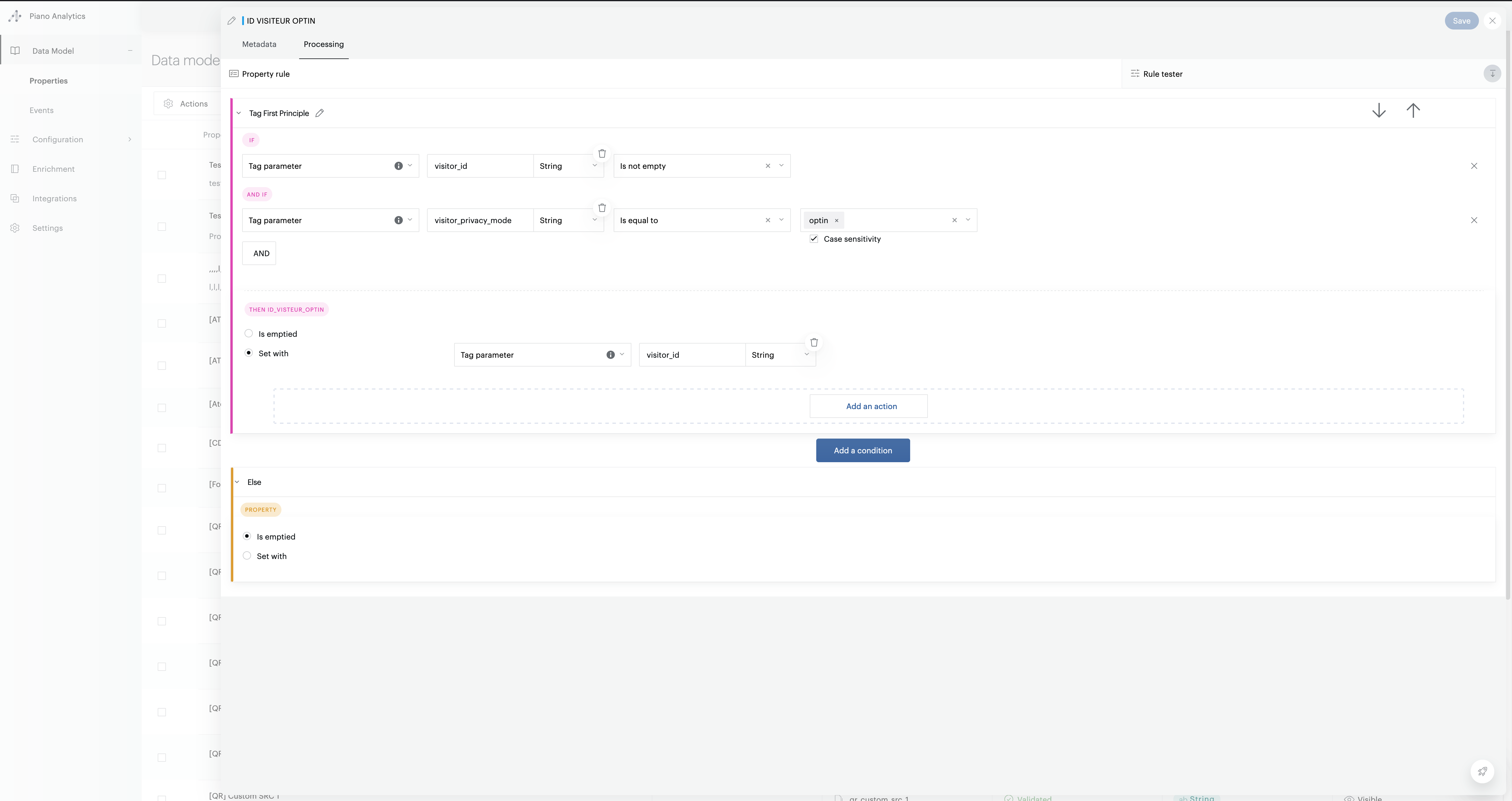This screenshot has width=1512, height=801.
Task: Move the Tag First Principle rule down
Action: point(1379,110)
